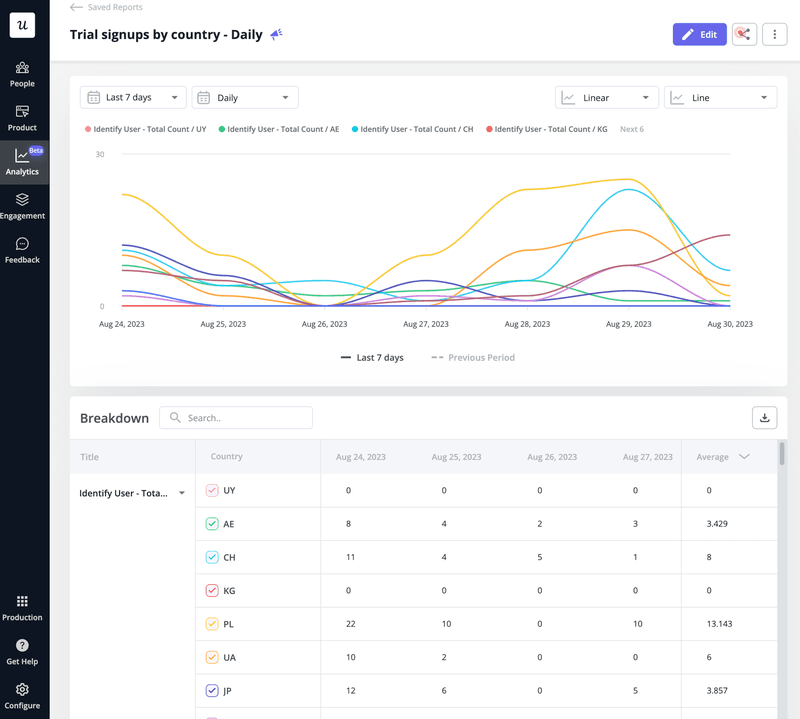Download the Breakdown data via the export icon
Image resolution: width=800 pixels, height=719 pixels.
point(764,417)
